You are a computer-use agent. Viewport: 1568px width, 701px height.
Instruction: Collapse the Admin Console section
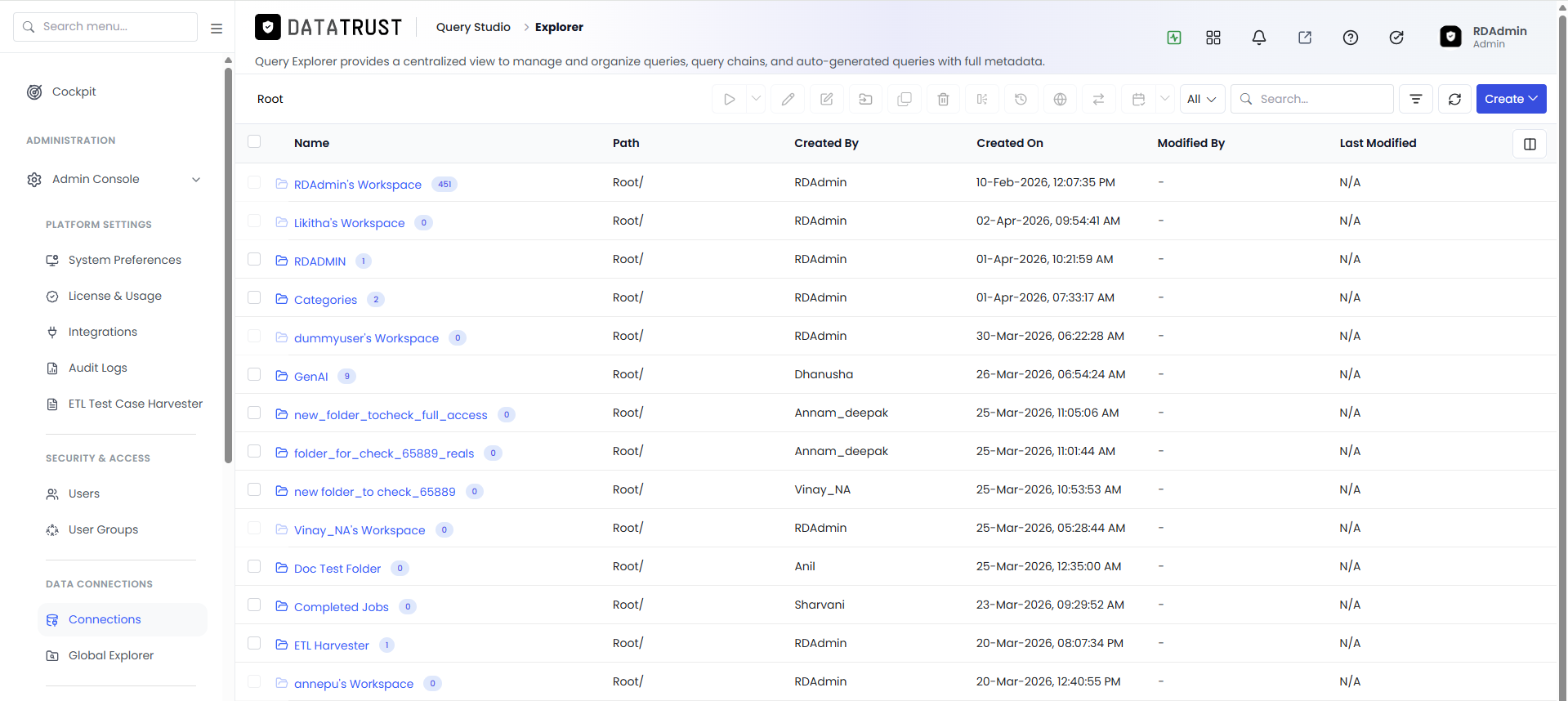196,180
